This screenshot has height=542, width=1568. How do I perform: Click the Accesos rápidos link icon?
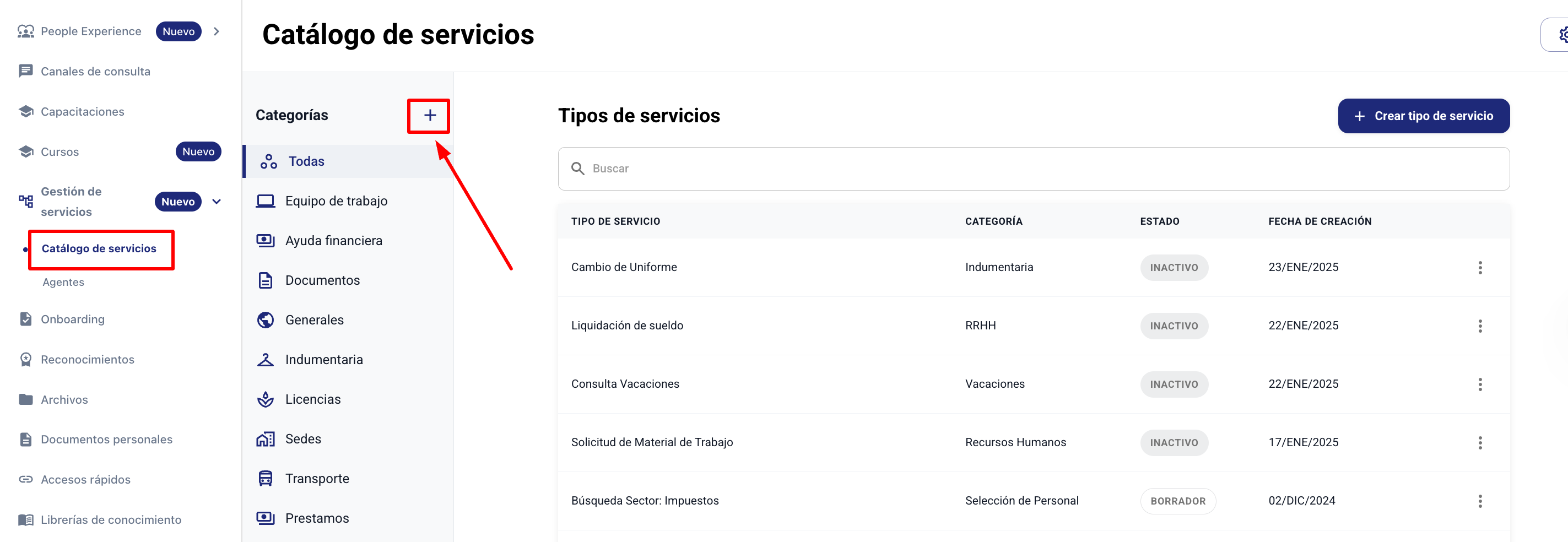pyautogui.click(x=25, y=479)
